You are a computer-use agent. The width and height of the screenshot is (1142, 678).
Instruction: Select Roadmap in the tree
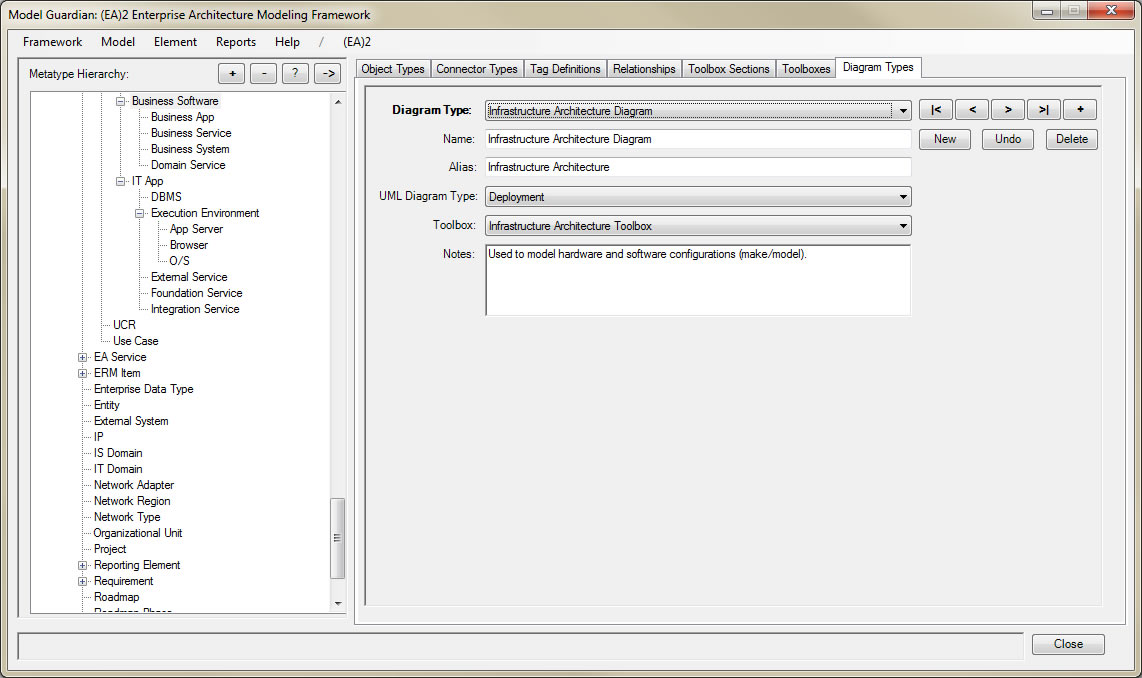pyautogui.click(x=117, y=598)
